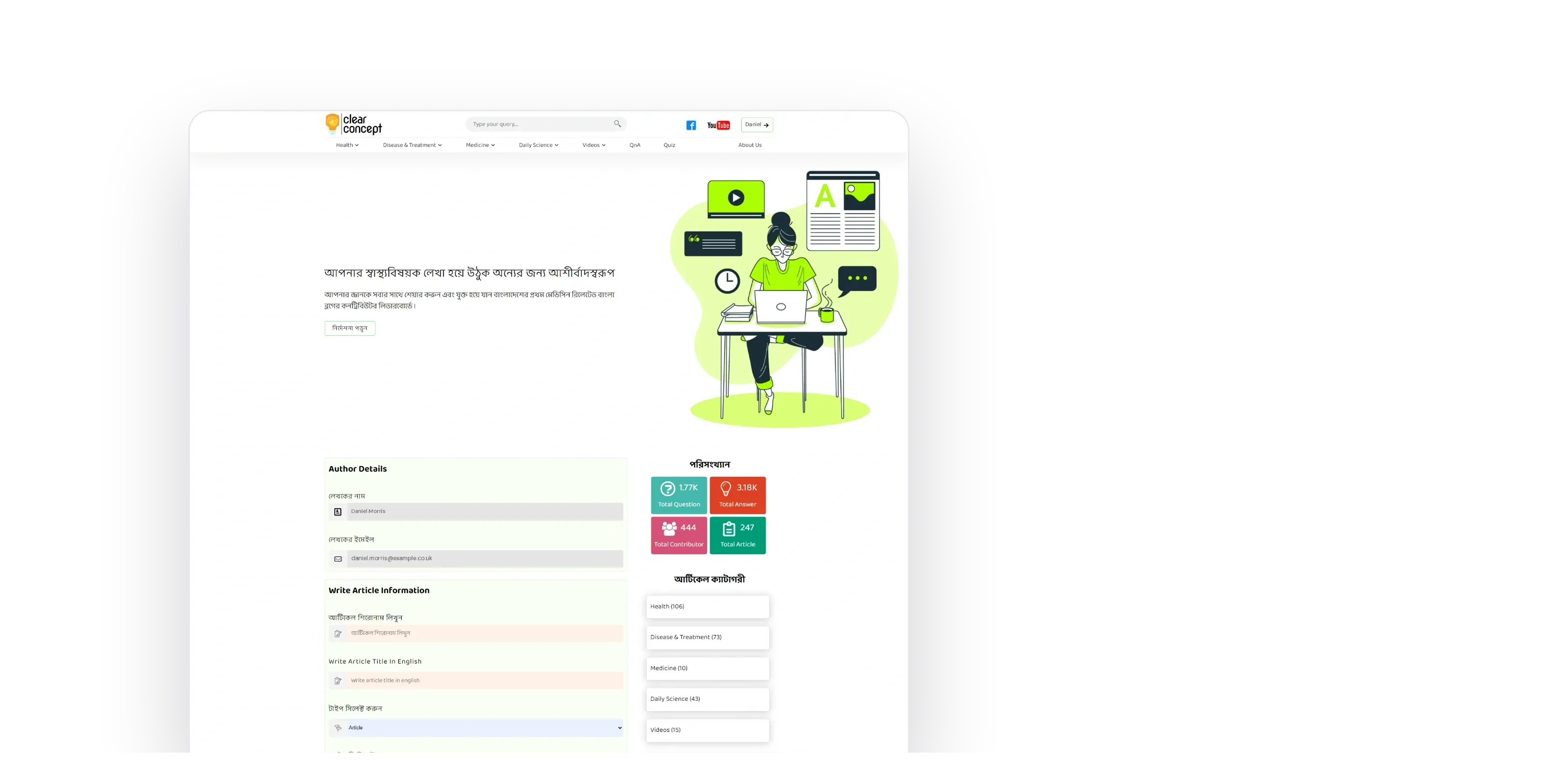Click the Daniel Morris author name field
Screen dimensions: 1568x784
tap(485, 512)
